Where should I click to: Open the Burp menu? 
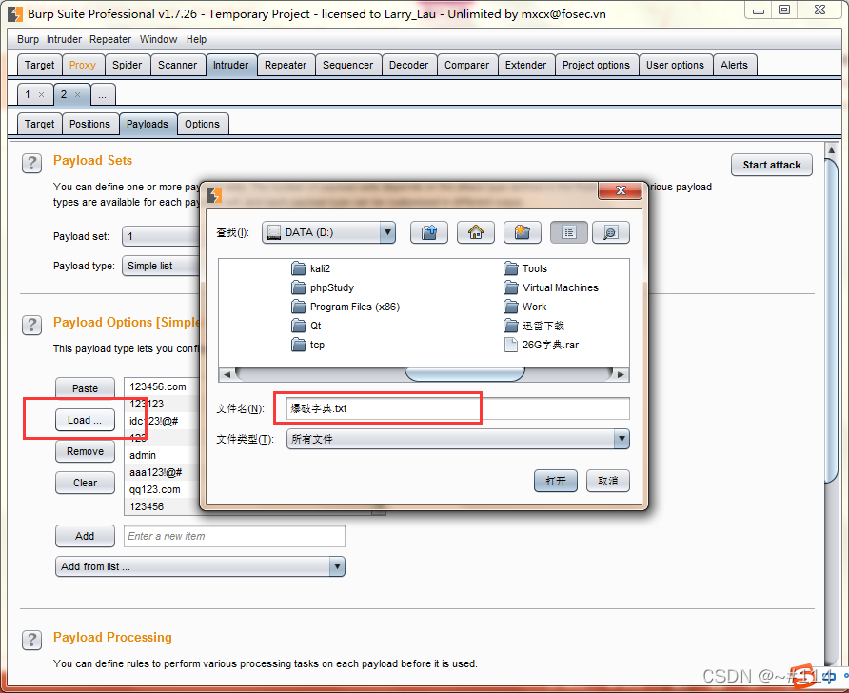28,40
